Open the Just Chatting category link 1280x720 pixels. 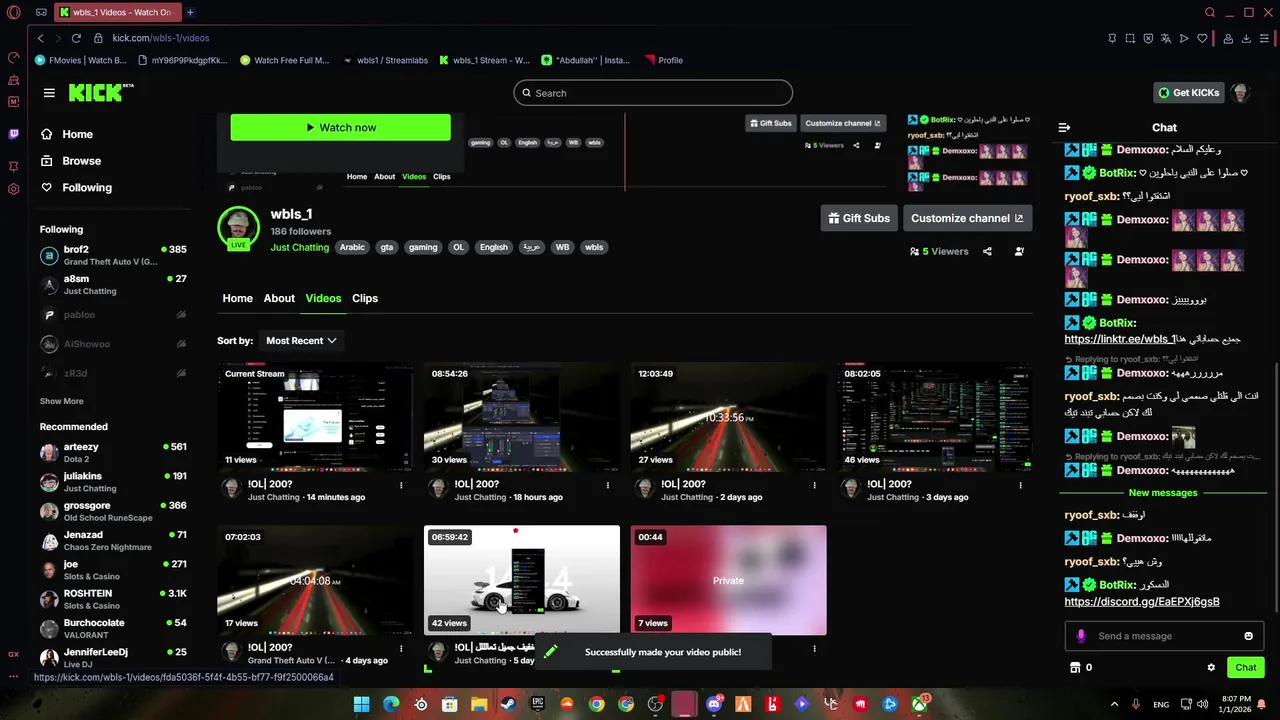pos(299,247)
